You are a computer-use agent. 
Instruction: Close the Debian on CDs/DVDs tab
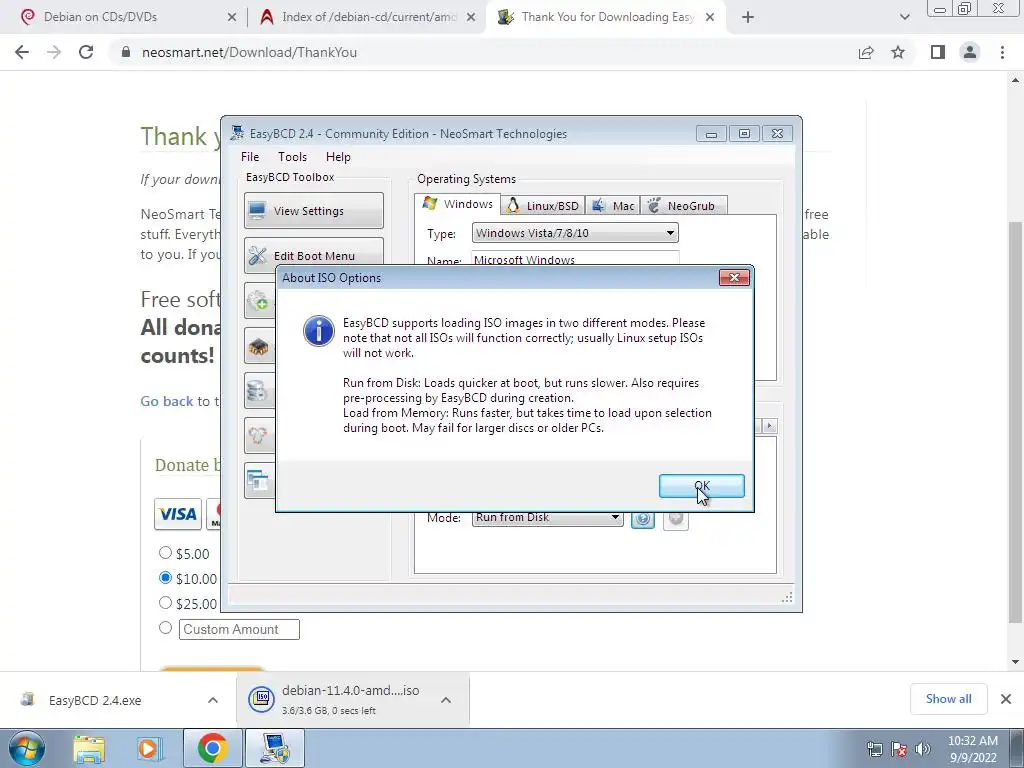(232, 18)
